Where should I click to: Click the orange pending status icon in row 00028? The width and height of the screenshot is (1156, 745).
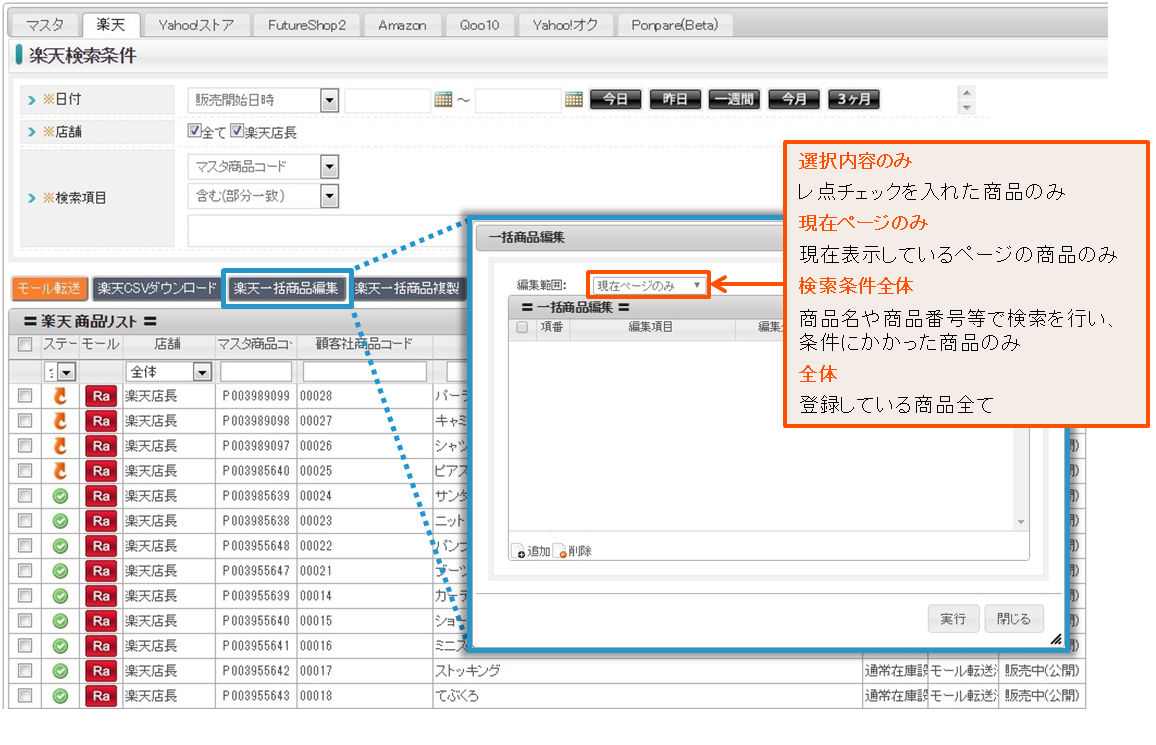click(60, 396)
